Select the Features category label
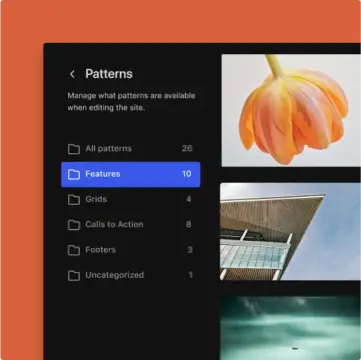Viewport: 361px width, 360px height. coord(103,174)
